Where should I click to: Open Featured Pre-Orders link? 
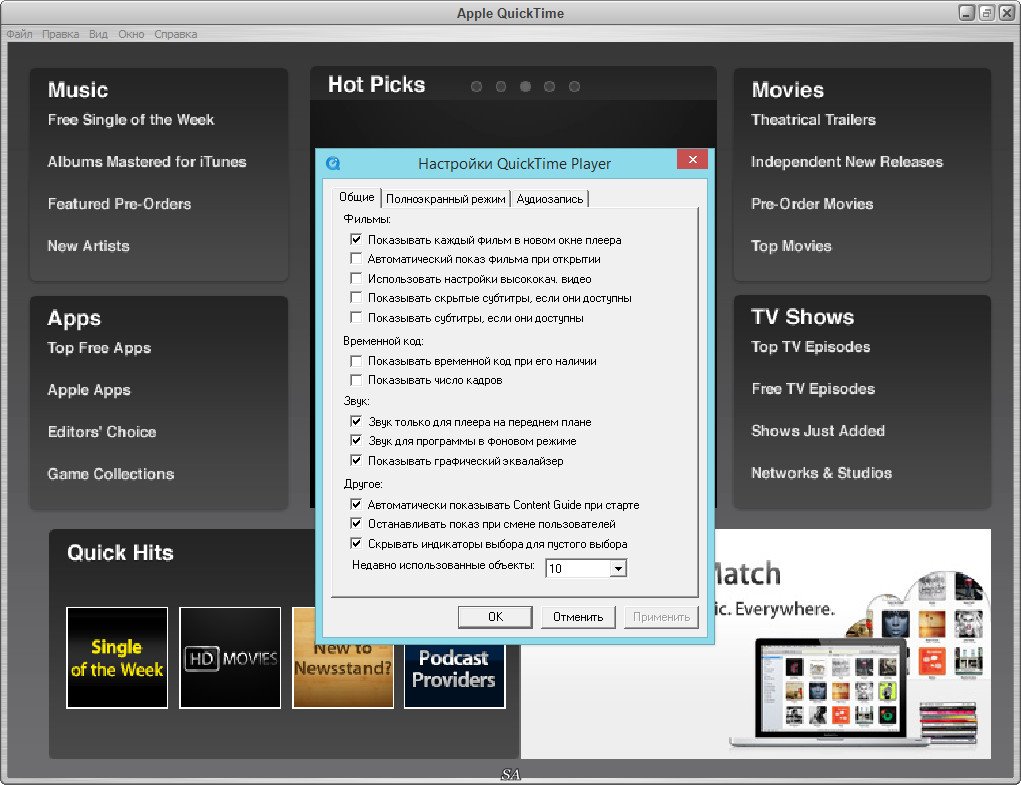click(119, 204)
